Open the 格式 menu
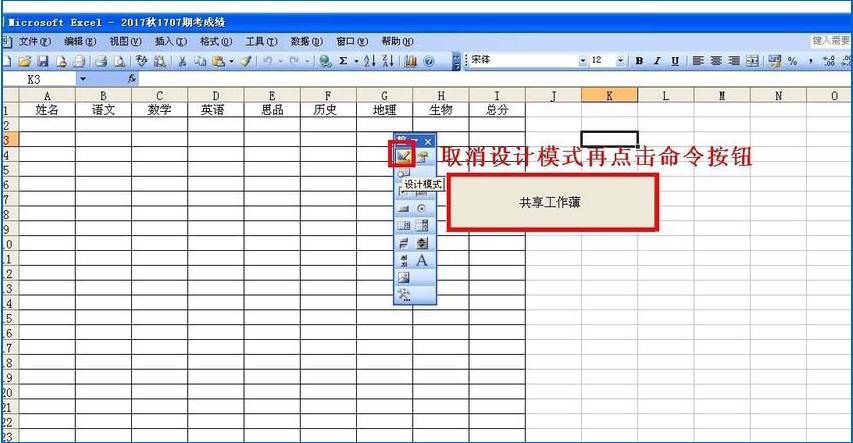Image resolution: width=853 pixels, height=443 pixels. coord(215,41)
